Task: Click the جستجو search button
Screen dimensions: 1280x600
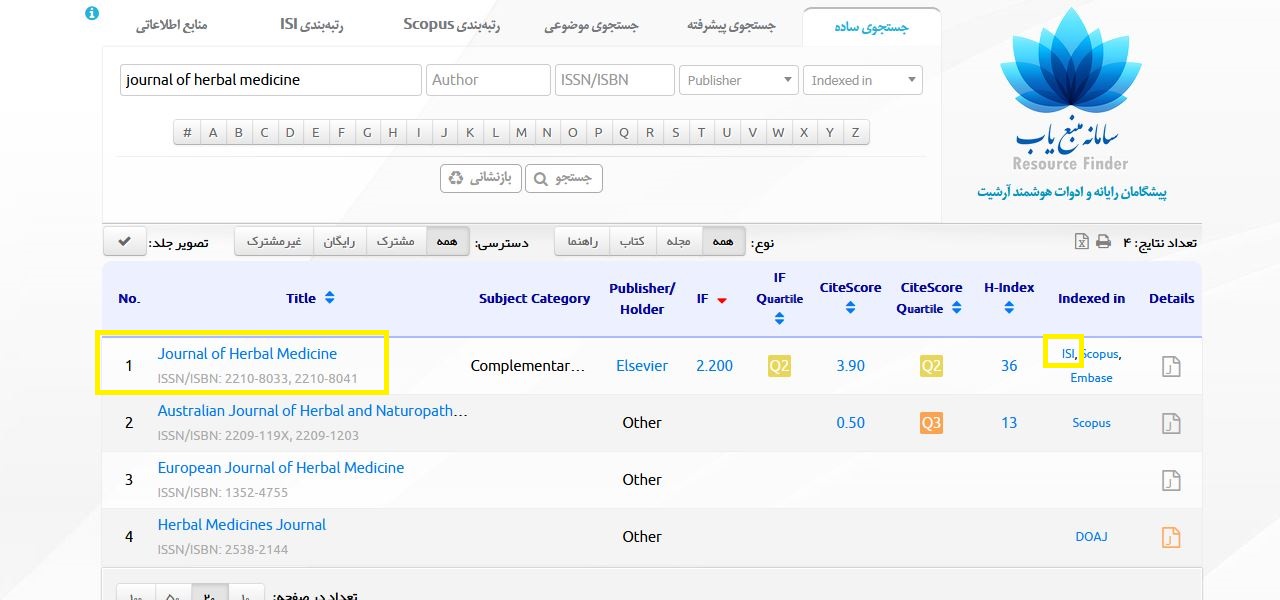Action: 563,178
